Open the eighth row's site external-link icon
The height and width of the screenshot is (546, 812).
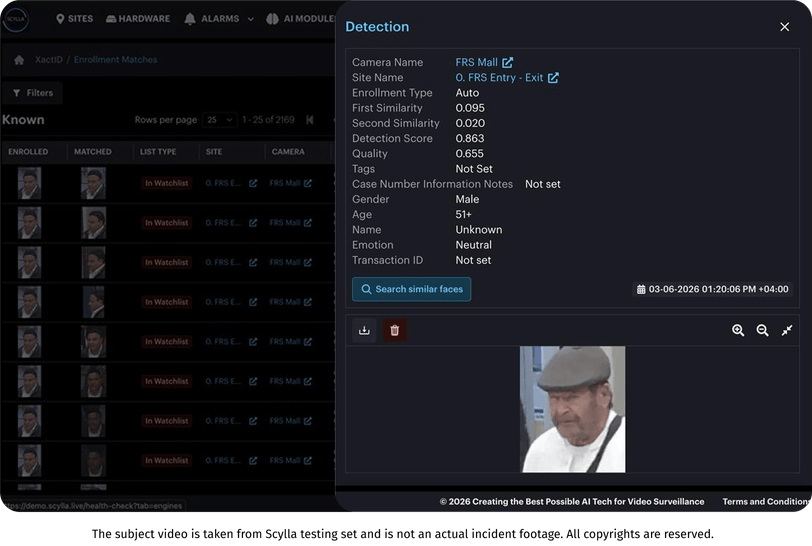click(x=253, y=461)
